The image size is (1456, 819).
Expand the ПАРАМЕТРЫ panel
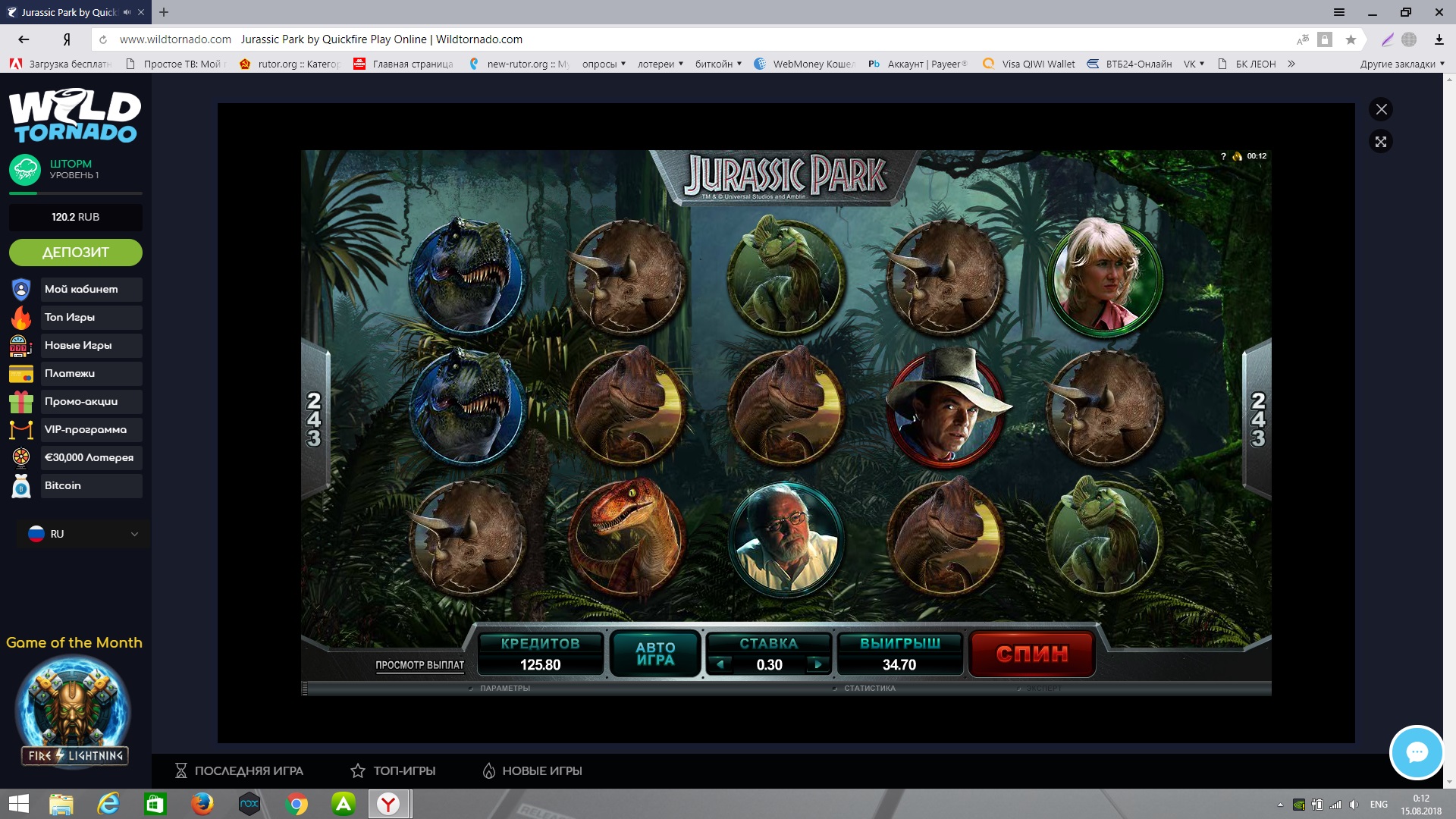pyautogui.click(x=504, y=689)
